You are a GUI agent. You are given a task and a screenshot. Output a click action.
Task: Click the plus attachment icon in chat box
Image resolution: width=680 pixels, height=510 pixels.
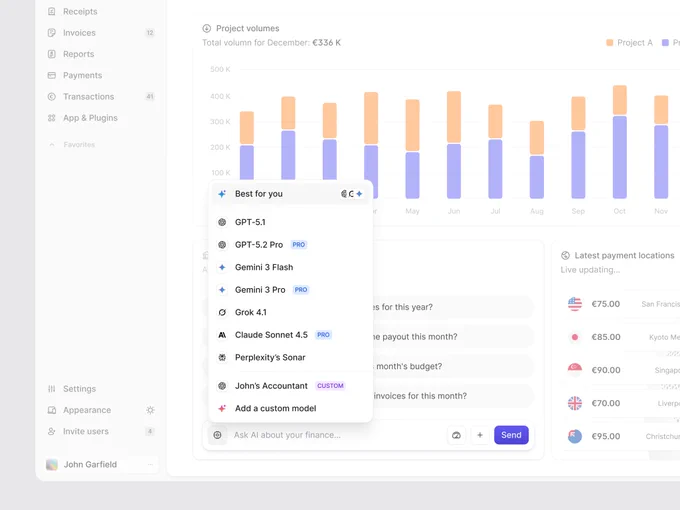click(x=480, y=435)
